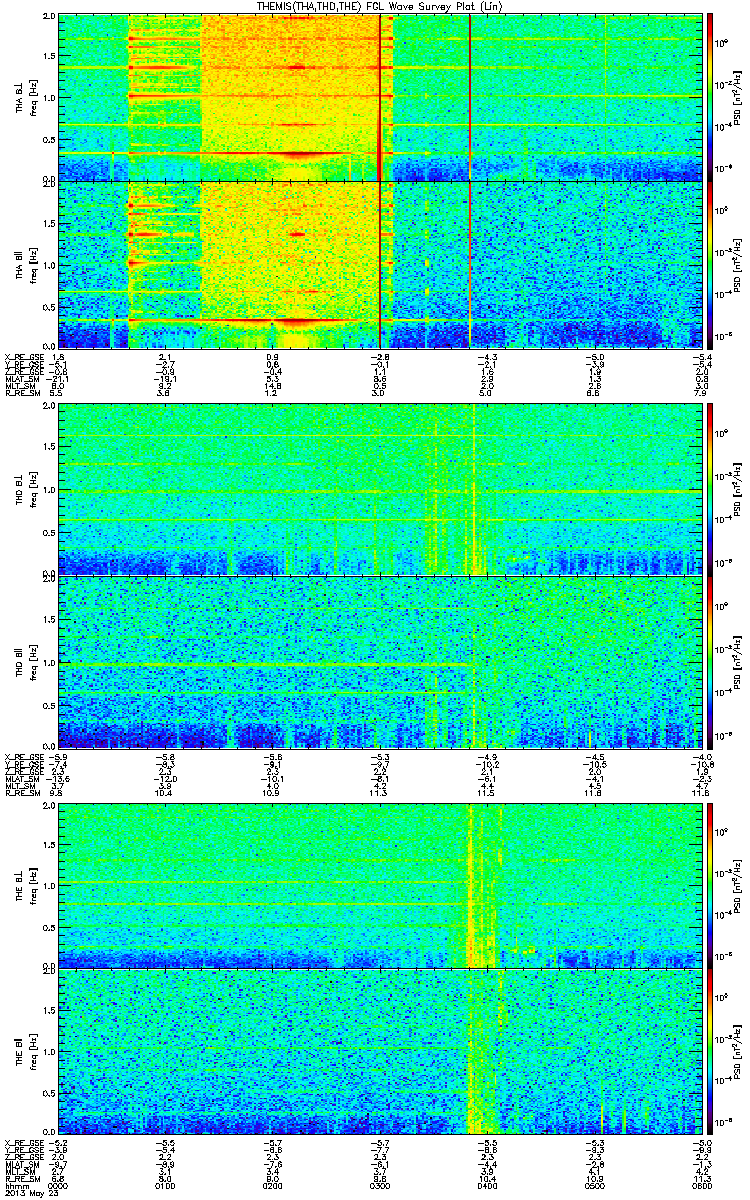Click the THE BL y-axis label

click(x=19, y=885)
